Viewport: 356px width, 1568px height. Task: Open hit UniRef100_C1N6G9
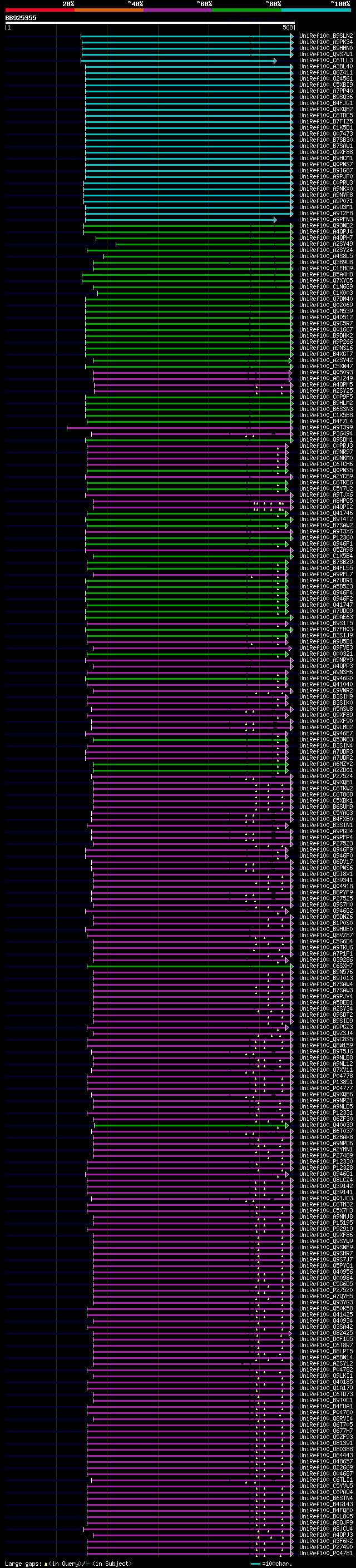[325, 286]
